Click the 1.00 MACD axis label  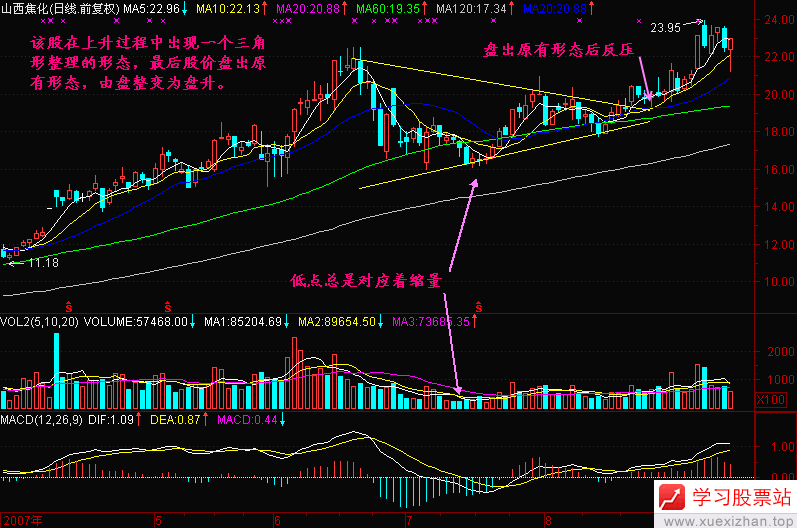point(783,447)
